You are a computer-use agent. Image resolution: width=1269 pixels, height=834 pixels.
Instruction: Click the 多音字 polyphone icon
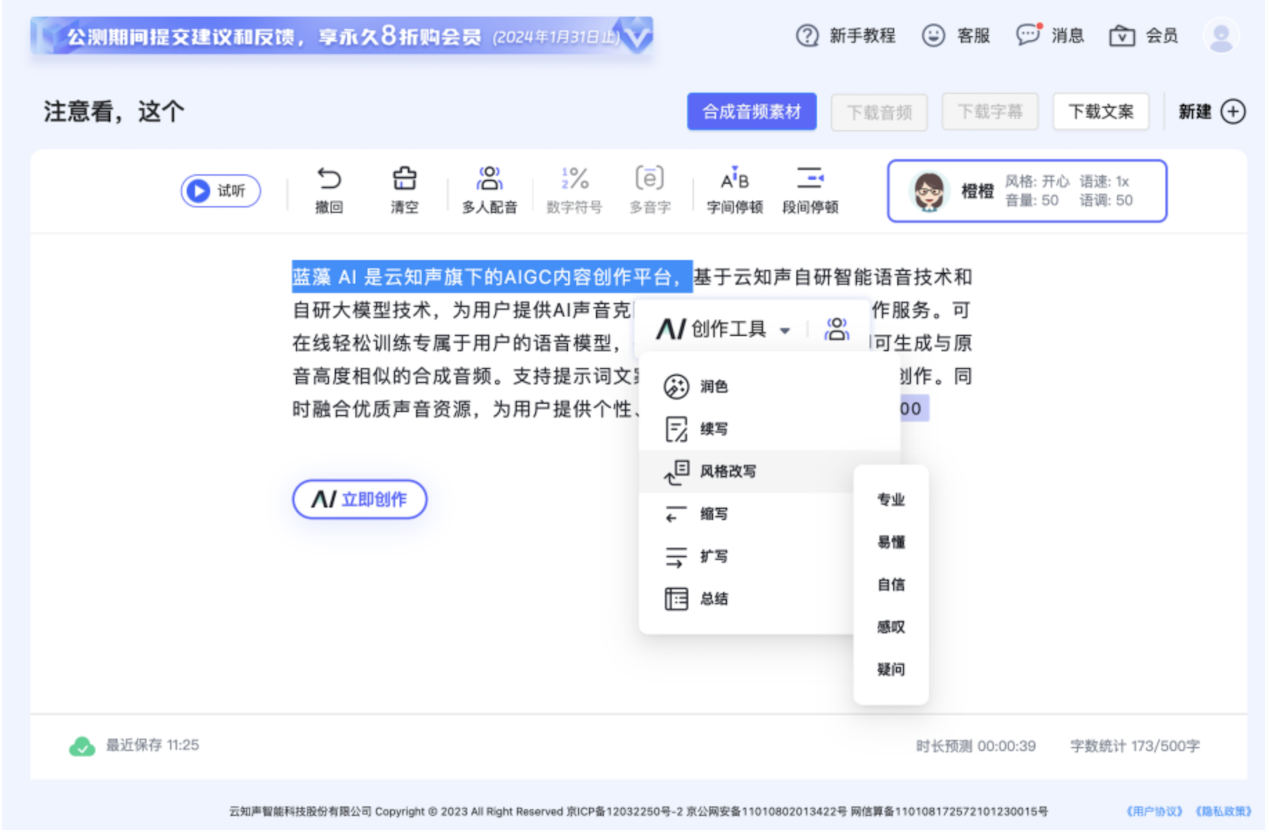coord(650,180)
